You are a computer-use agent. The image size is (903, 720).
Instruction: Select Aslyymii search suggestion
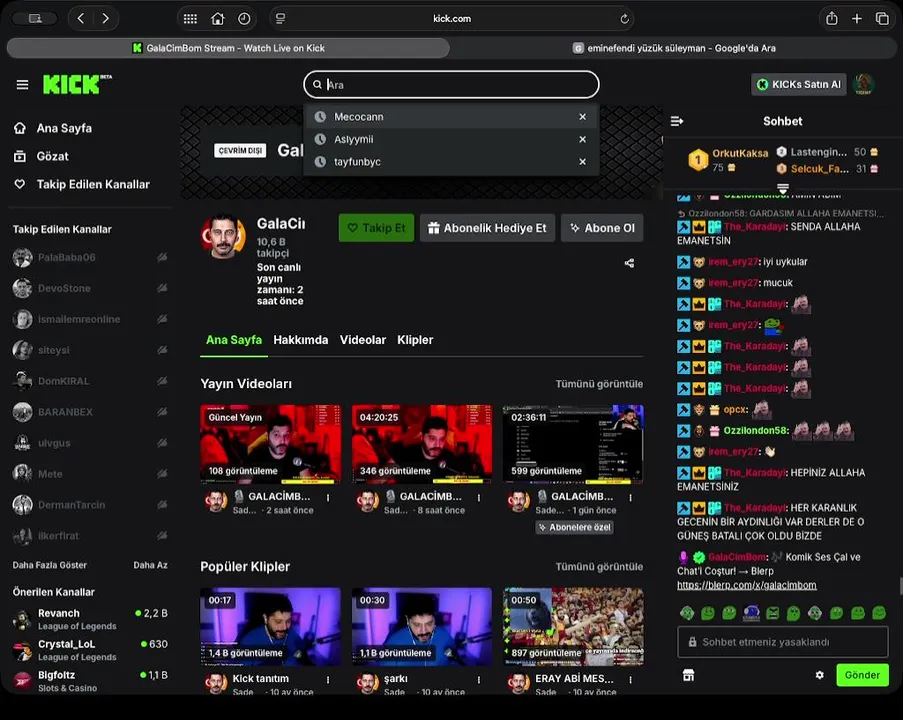pyautogui.click(x=452, y=139)
